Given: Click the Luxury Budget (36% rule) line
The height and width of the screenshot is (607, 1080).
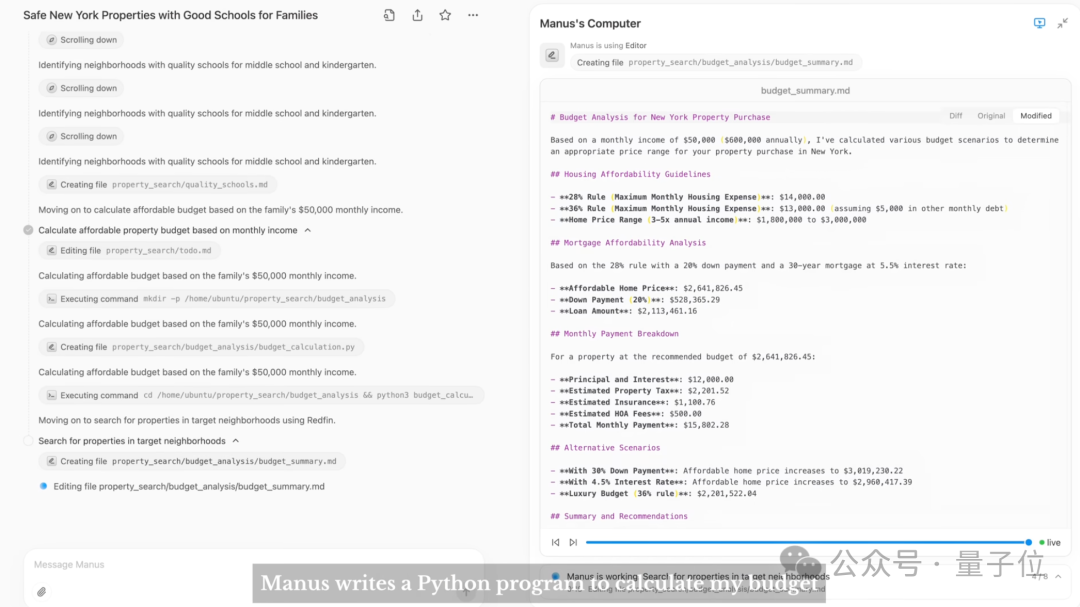Looking at the screenshot, I should 653,493.
